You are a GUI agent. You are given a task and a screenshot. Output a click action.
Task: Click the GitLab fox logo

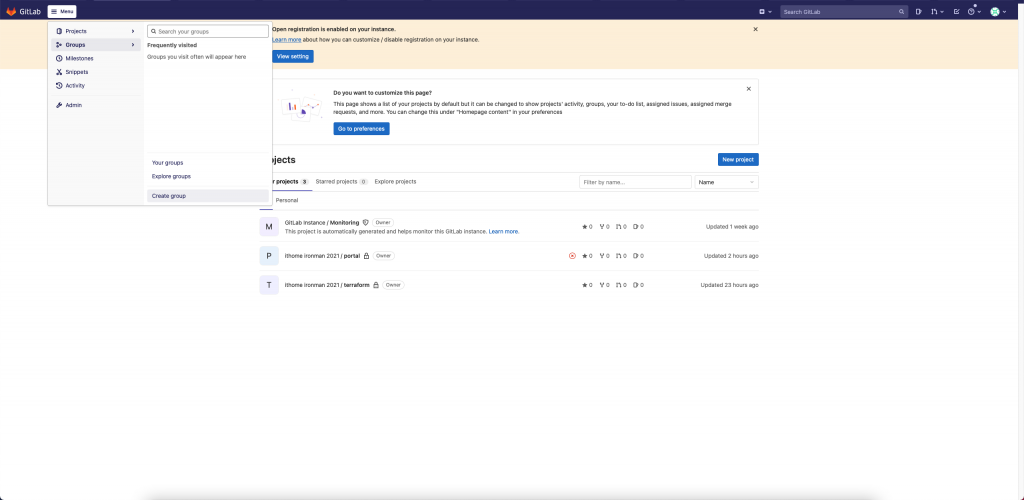tap(11, 12)
